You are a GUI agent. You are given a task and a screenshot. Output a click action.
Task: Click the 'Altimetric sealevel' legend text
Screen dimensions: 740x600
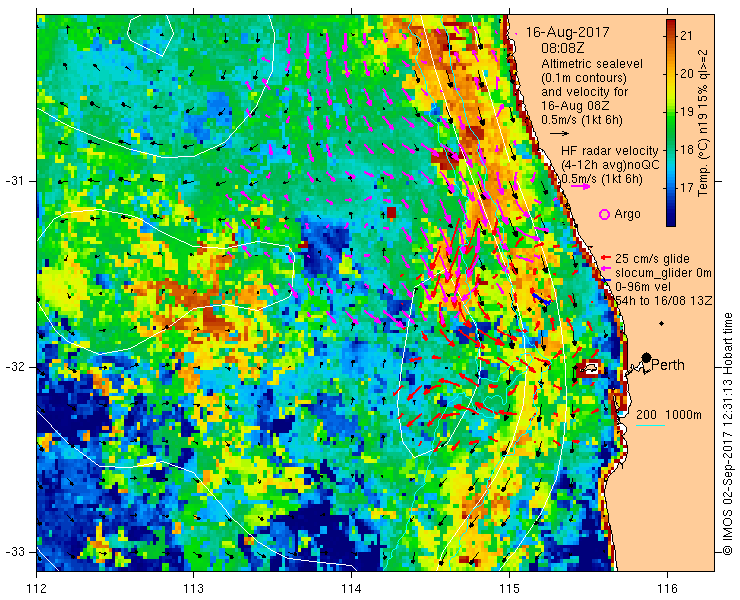click(x=592, y=64)
